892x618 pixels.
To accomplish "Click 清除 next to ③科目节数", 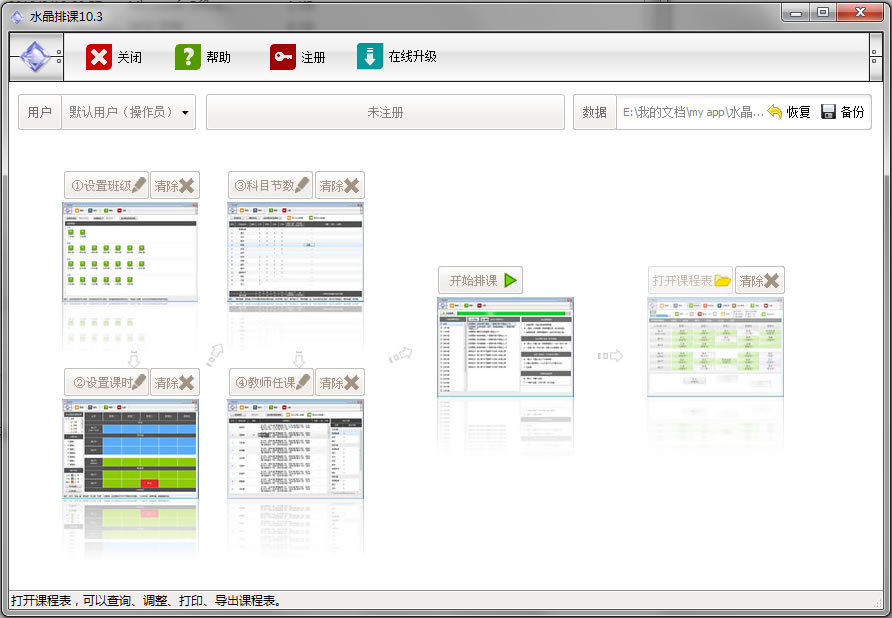I will [340, 186].
